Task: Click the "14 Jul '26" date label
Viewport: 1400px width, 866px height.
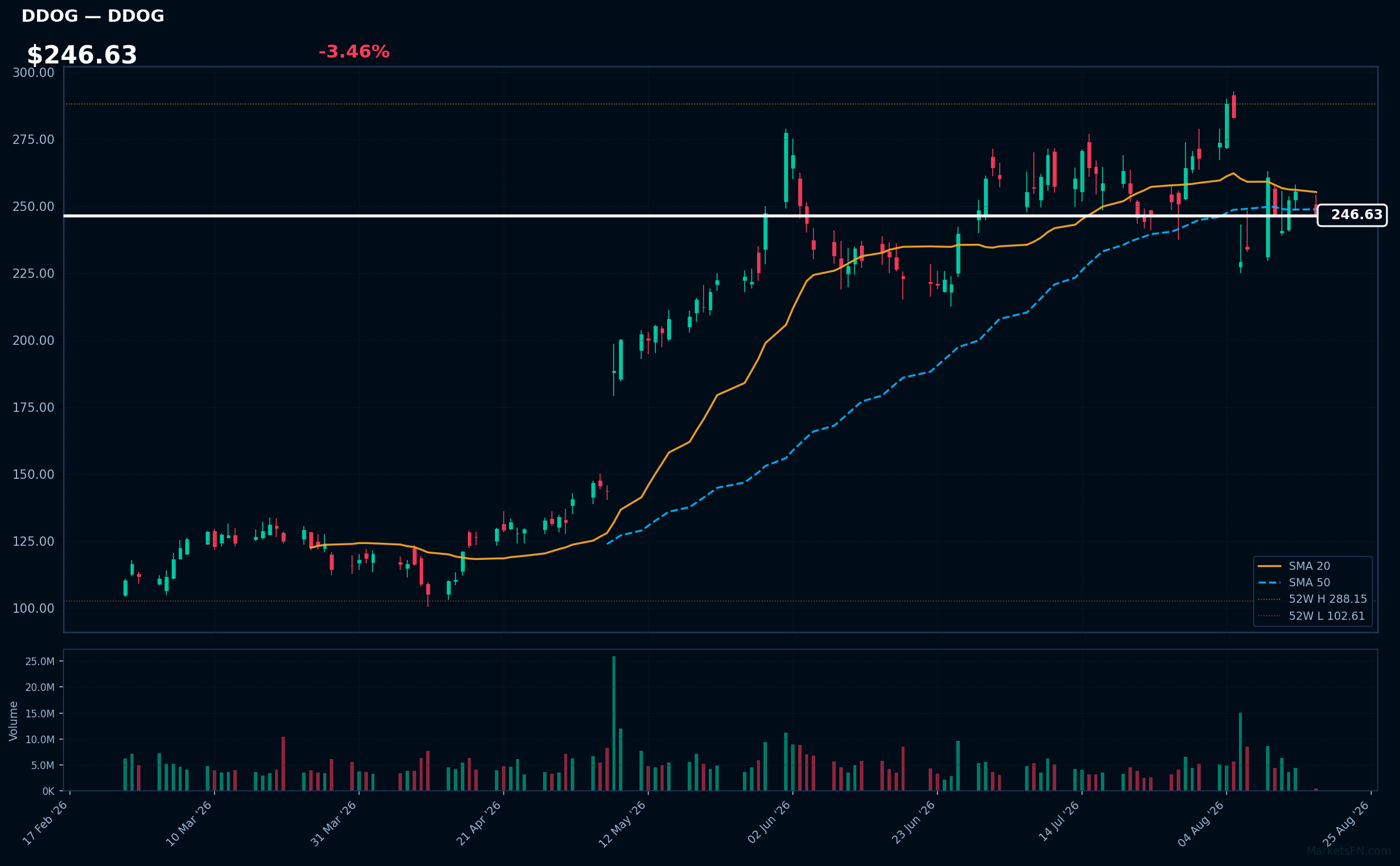Action: click(1059, 821)
